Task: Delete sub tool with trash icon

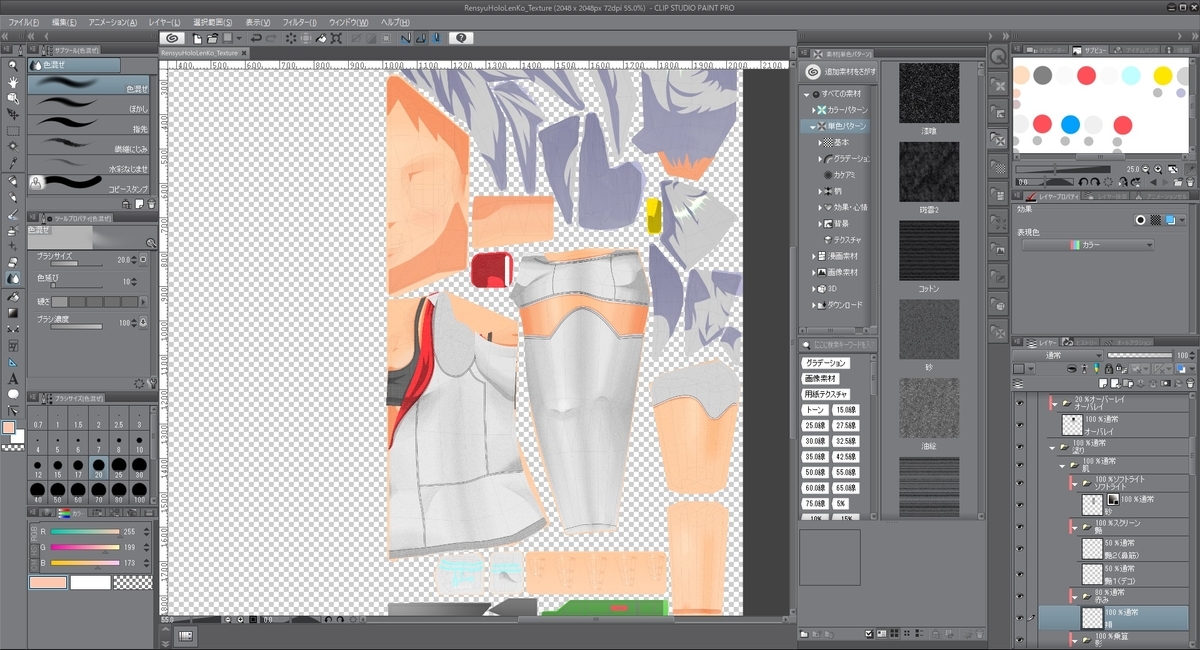Action: (151, 204)
